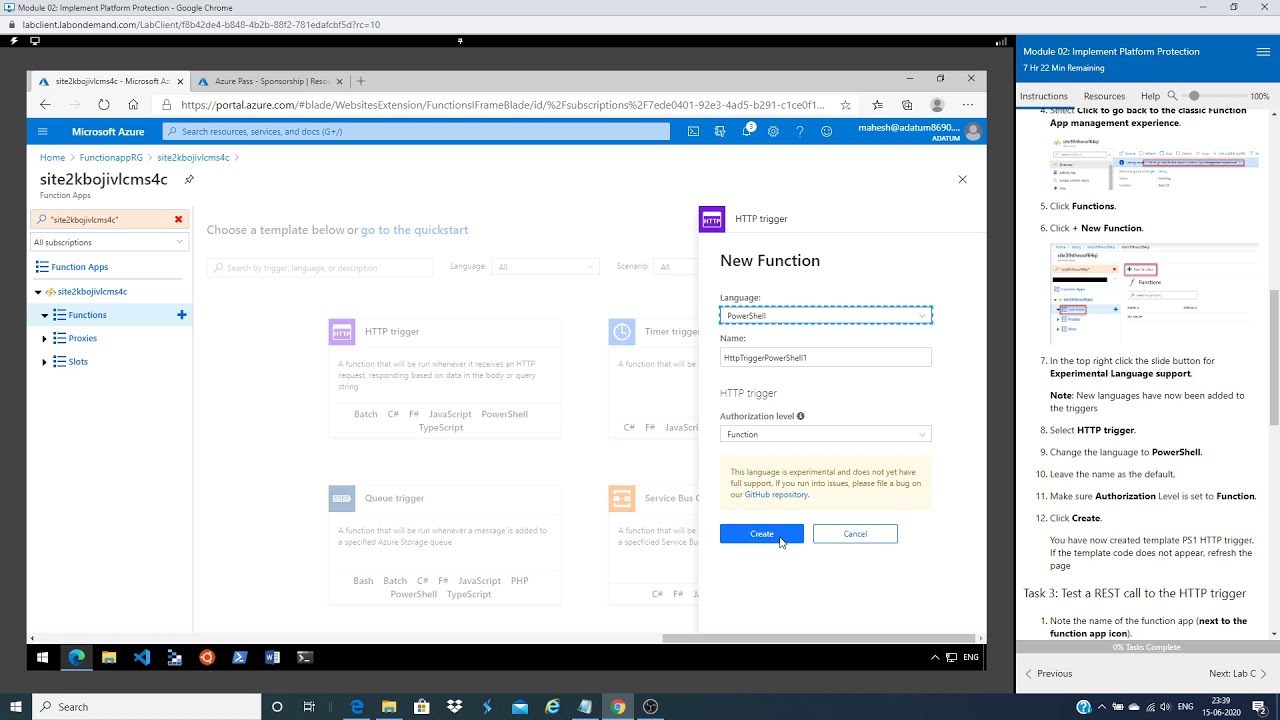Viewport: 1280px width, 720px height.
Task: Open PowerShell in lab taskbar
Action: pos(239,657)
